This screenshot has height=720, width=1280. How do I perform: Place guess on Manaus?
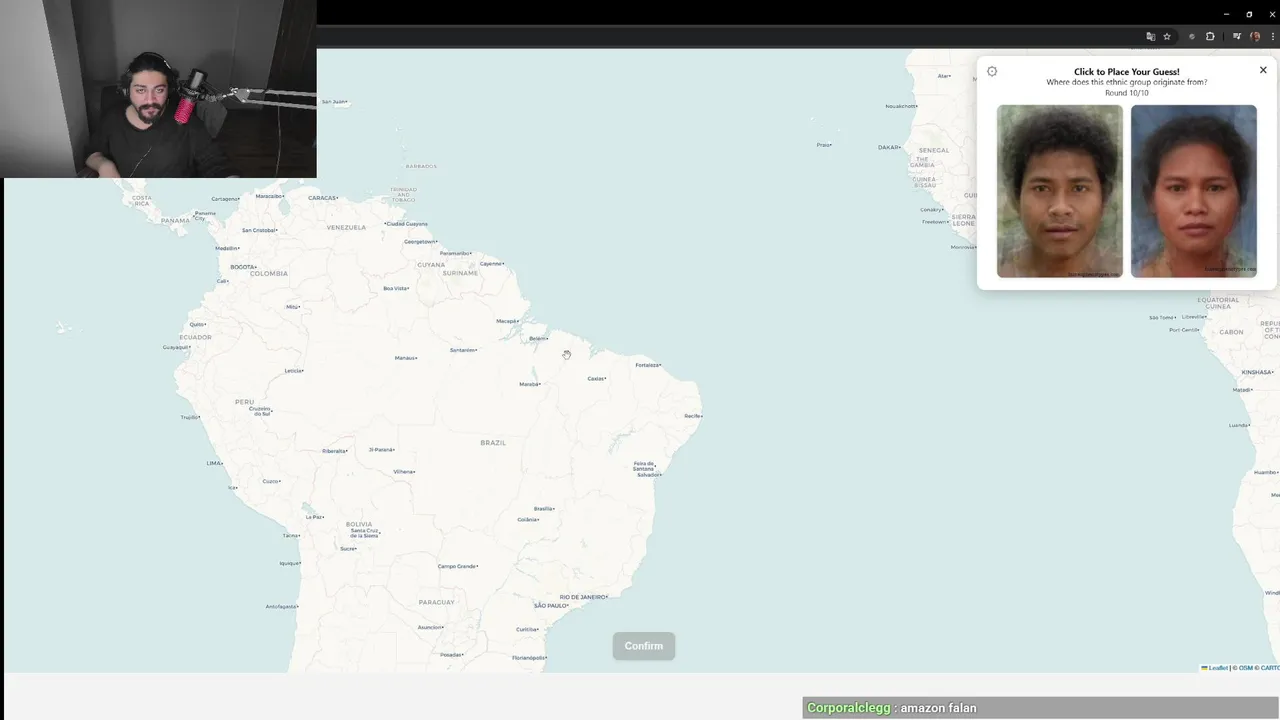[x=406, y=358]
